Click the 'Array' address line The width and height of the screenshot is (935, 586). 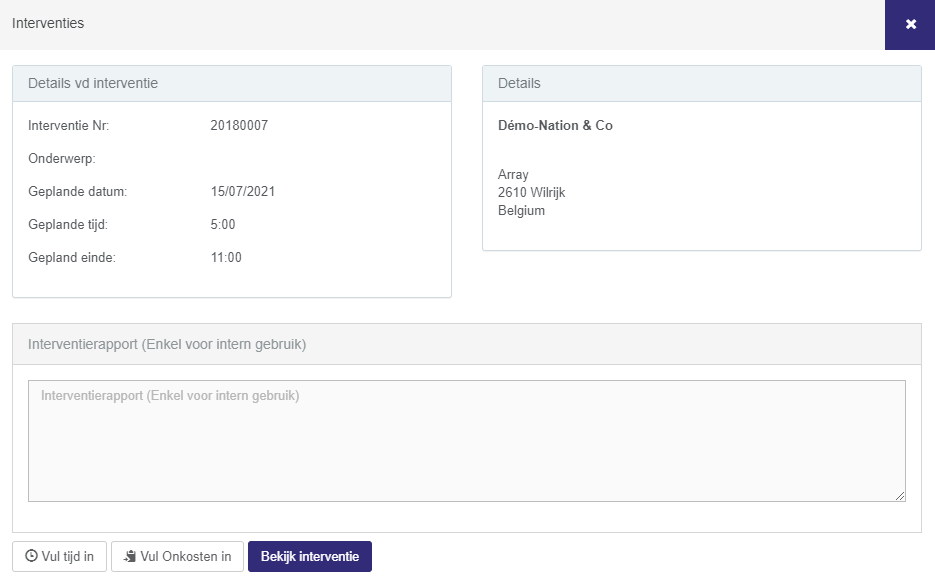click(x=513, y=175)
